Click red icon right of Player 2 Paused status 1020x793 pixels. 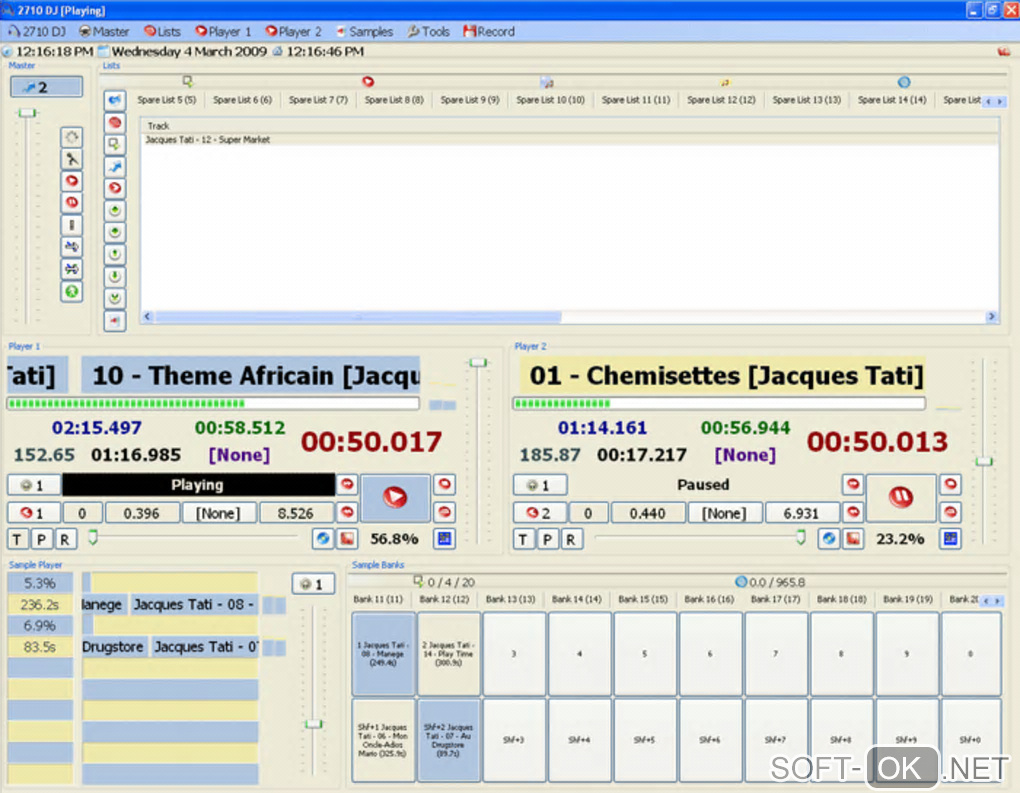(853, 485)
